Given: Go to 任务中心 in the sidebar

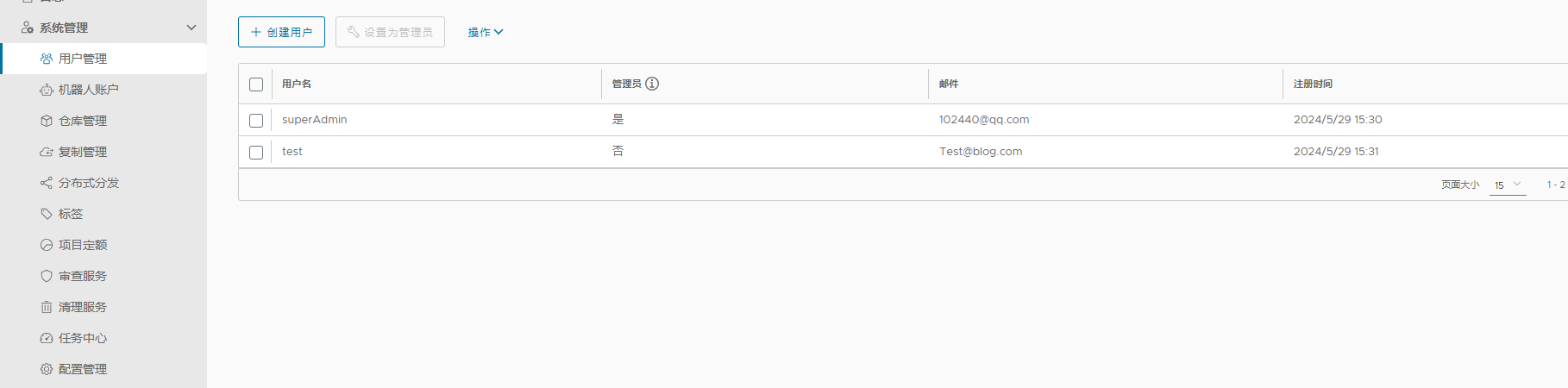Looking at the screenshot, I should (83, 338).
